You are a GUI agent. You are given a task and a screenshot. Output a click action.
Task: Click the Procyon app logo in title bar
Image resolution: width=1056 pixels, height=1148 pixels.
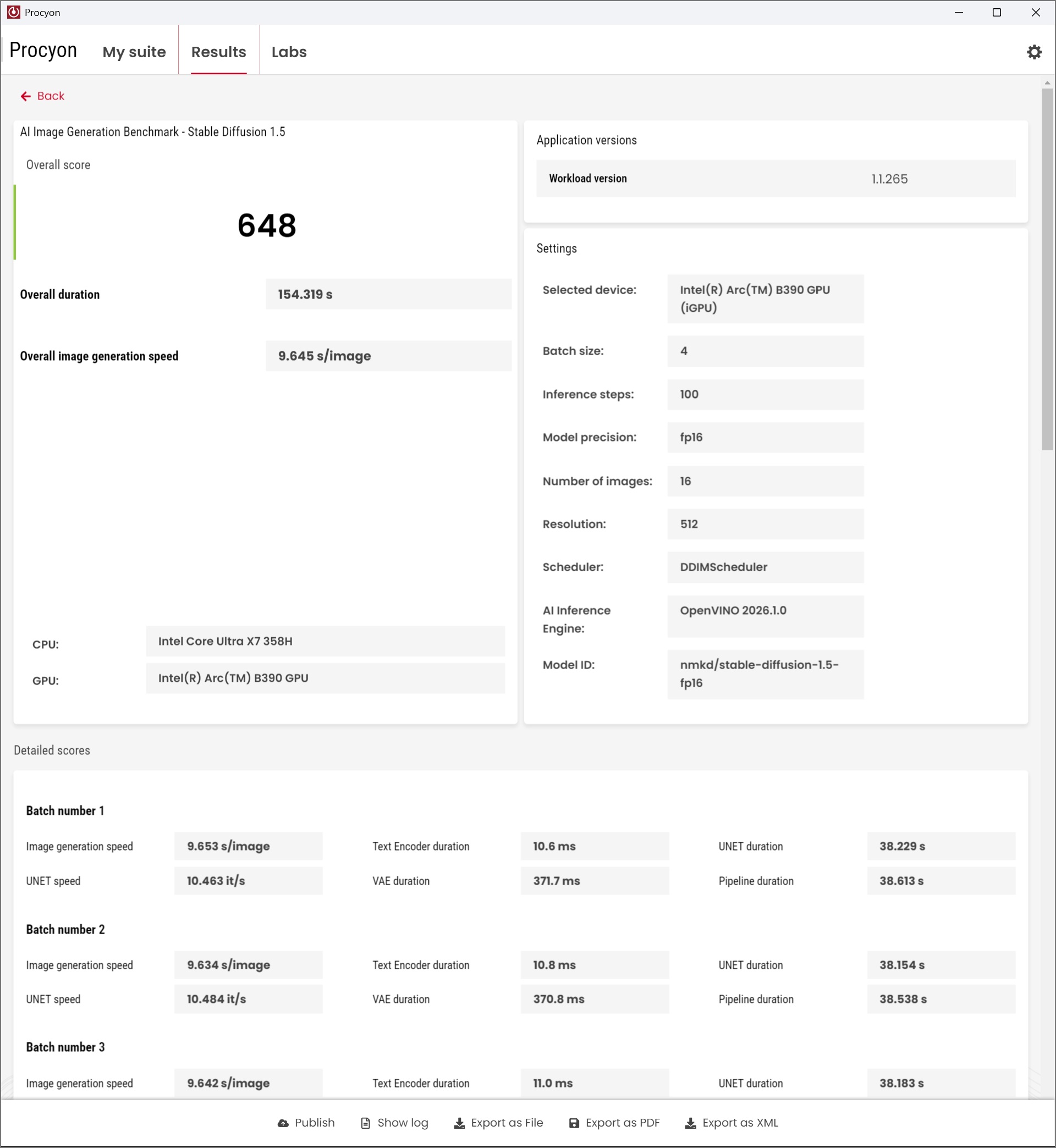click(14, 12)
